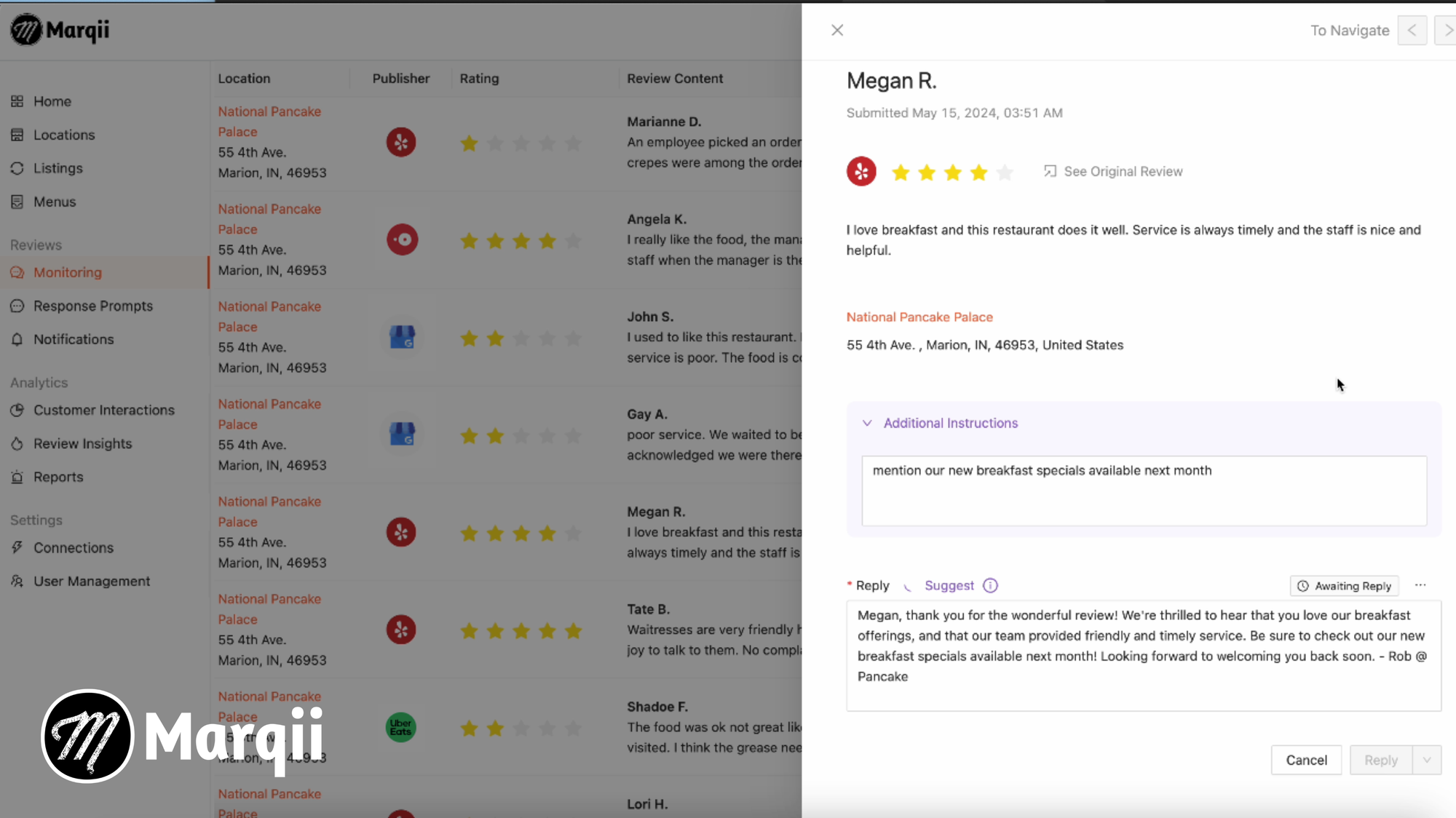Screen dimensions: 1456x818
Task: Click National Pancake Palace link in panel
Action: click(x=919, y=317)
